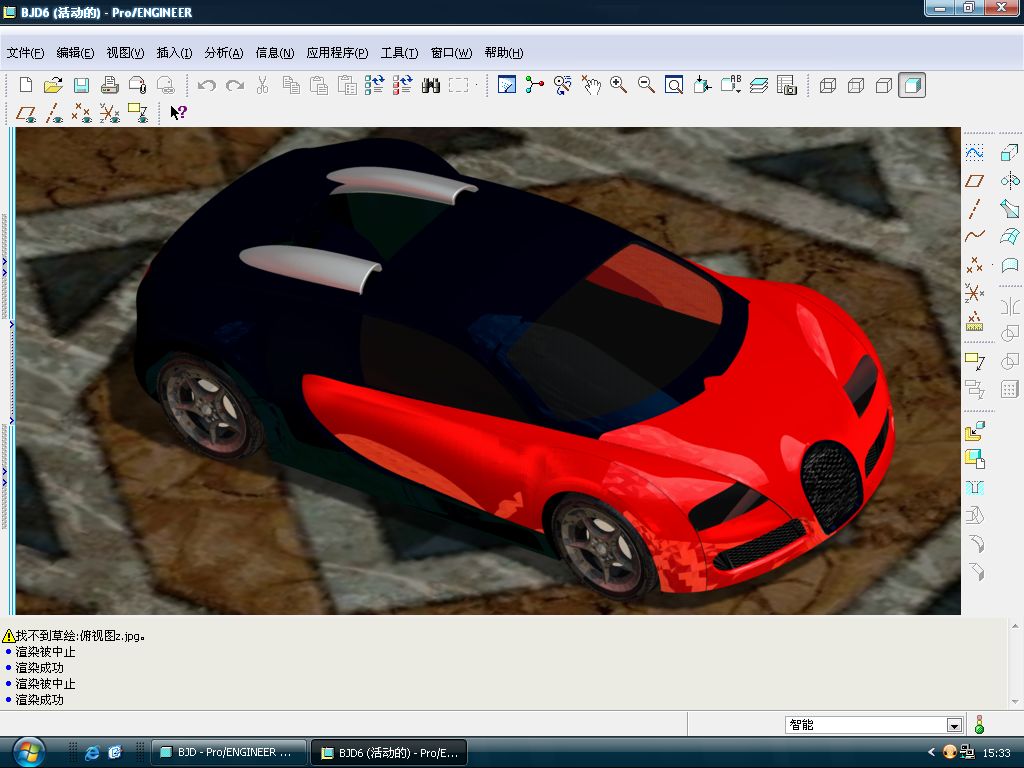The image size is (1024, 768).
Task: Toggle datum axes display
Action: [x=54, y=113]
